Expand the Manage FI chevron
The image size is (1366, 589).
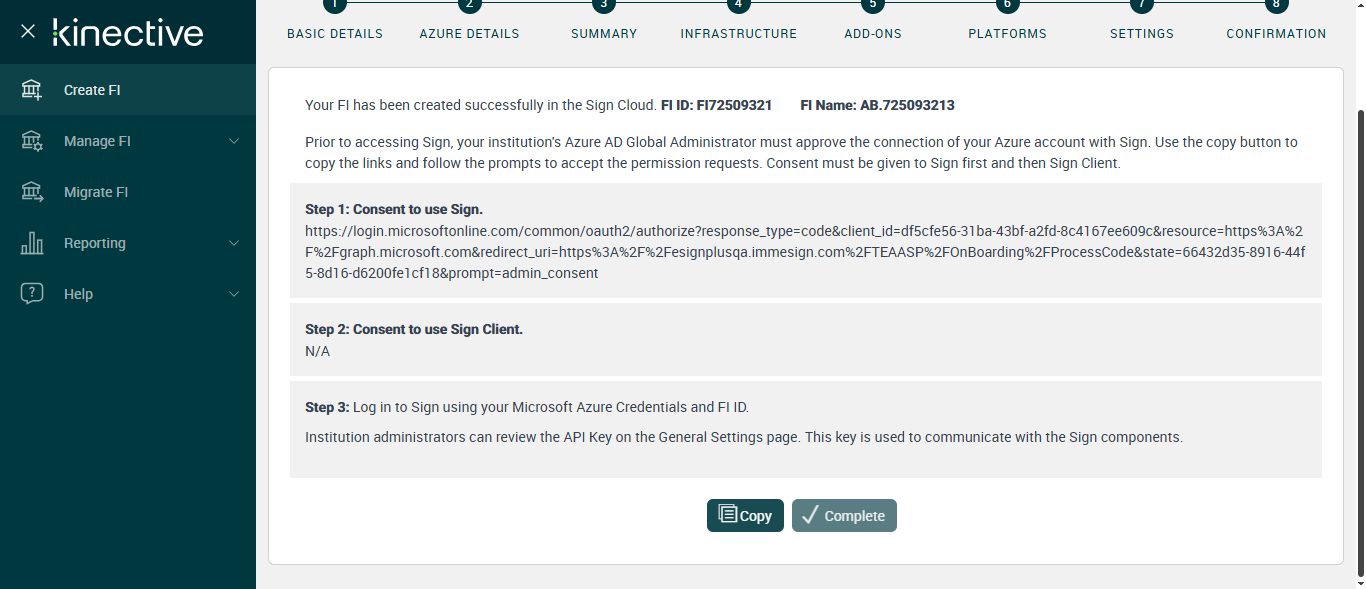point(234,141)
